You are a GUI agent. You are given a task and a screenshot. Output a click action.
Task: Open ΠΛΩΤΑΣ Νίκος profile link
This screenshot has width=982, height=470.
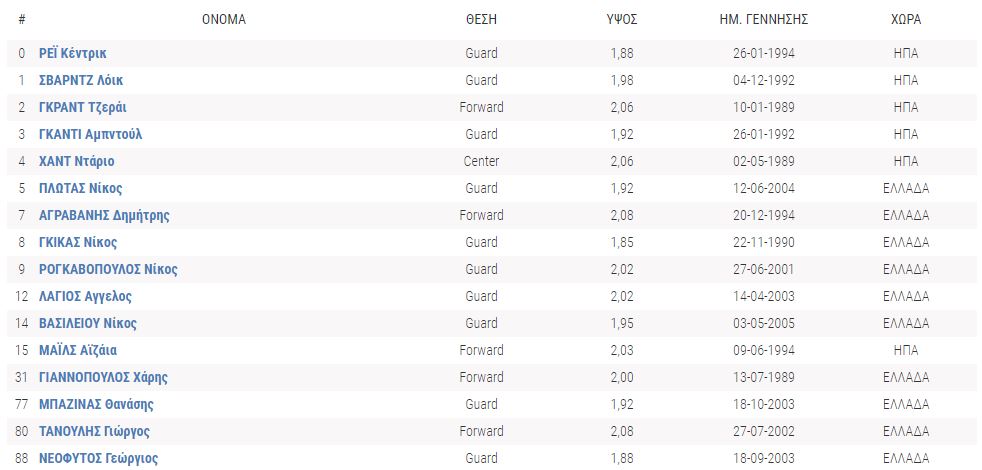(81, 188)
